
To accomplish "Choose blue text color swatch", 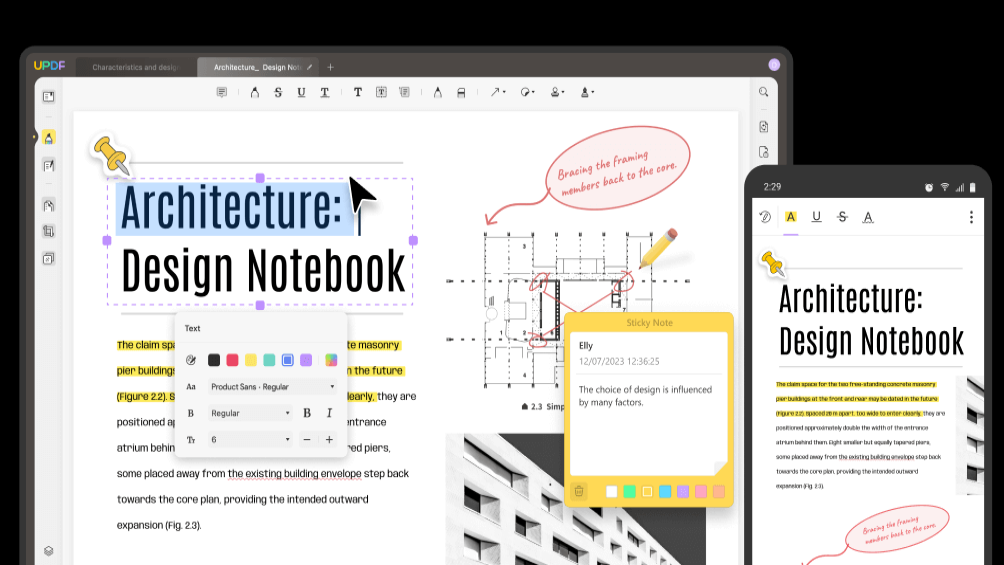I will [x=287, y=360].
